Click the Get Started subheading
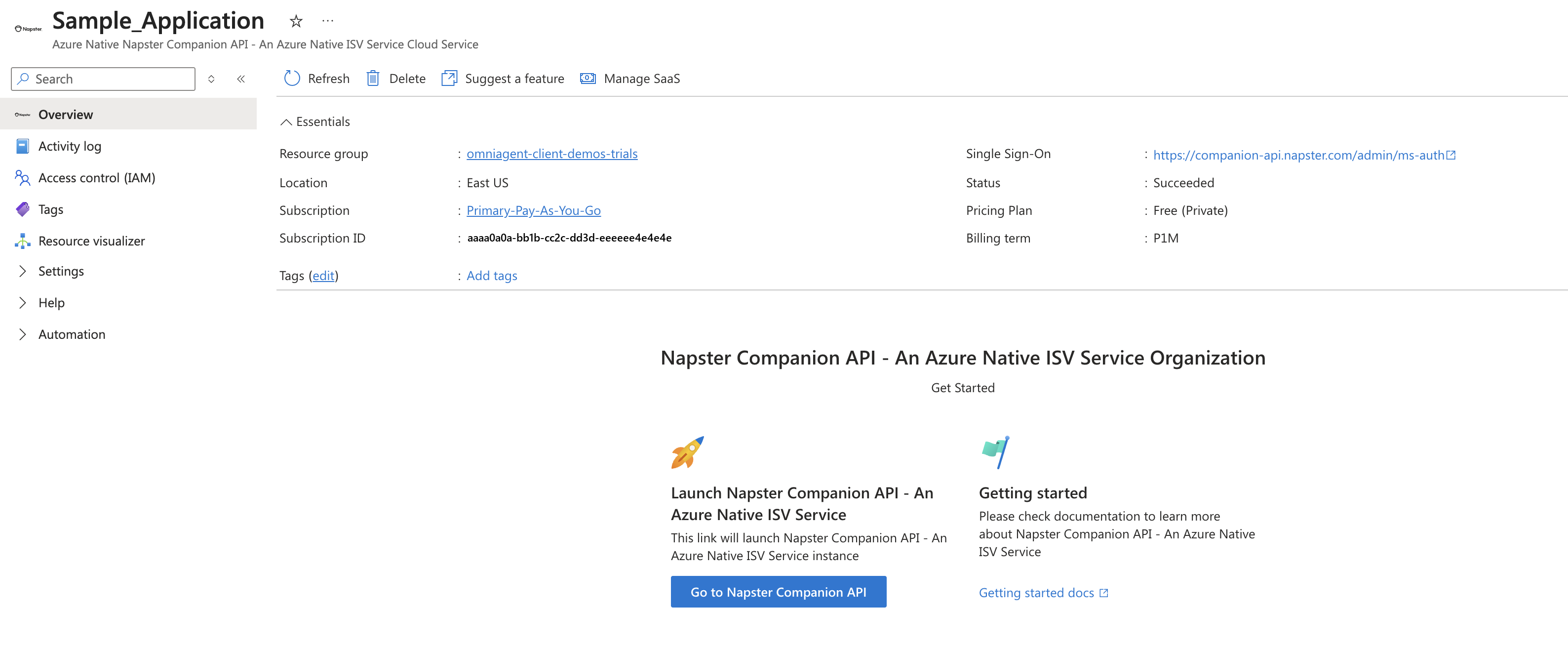Screen dimensions: 1568x650 click(963, 388)
